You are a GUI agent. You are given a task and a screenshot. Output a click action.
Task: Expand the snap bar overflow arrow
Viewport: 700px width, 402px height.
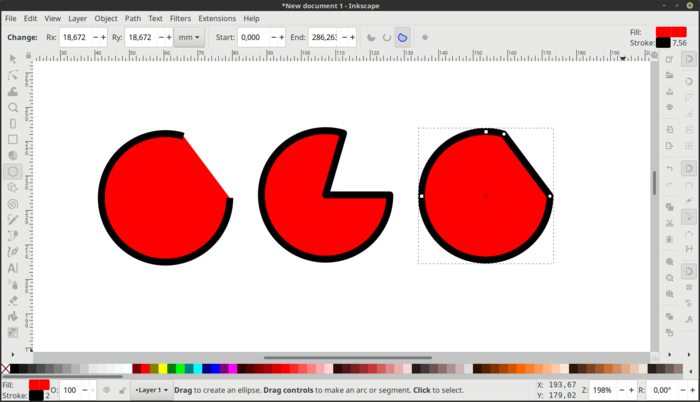tap(689, 354)
